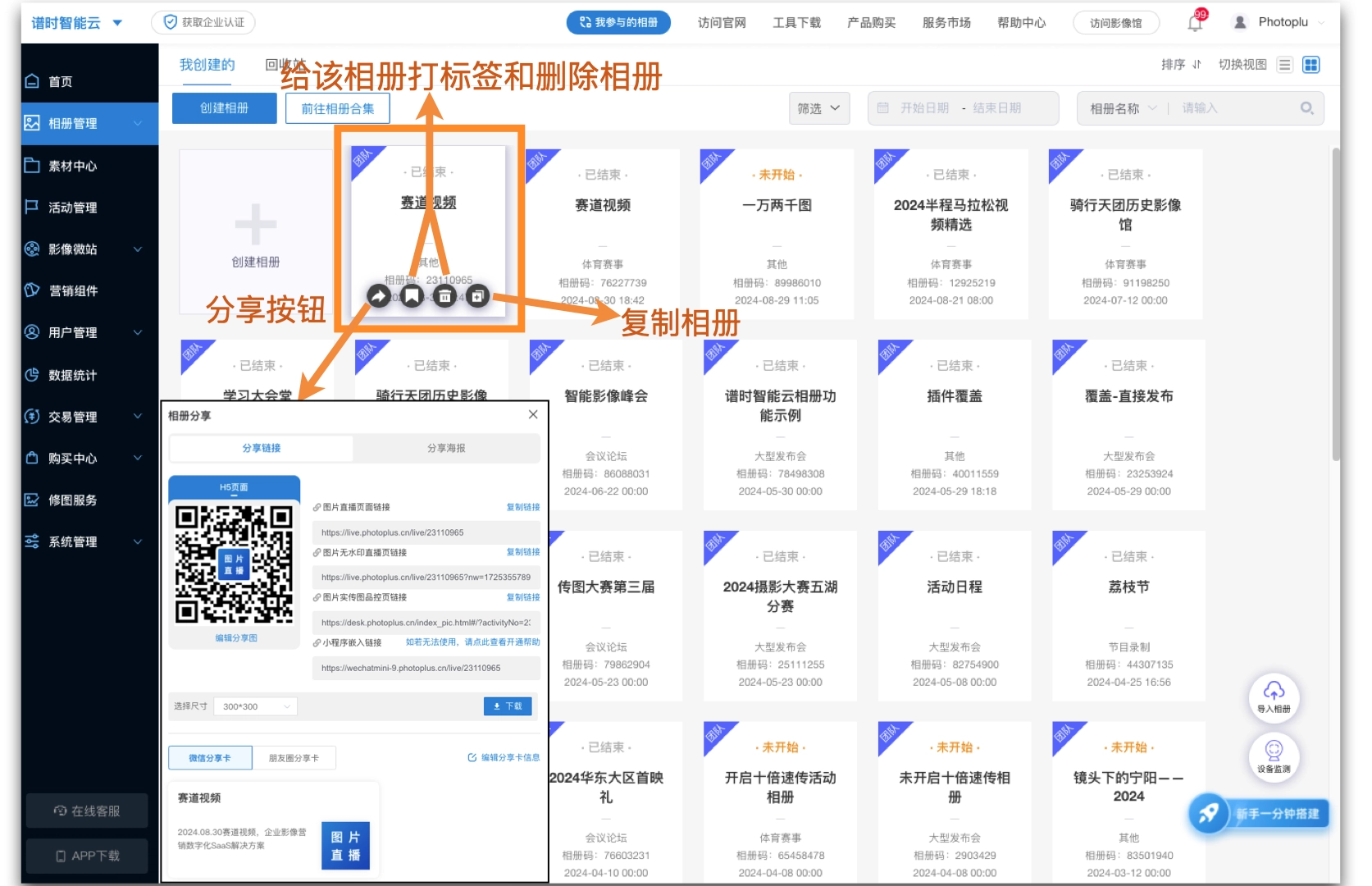Expand the size selector 300*300
Image resolution: width=1372 pixels, height=886 pixels.
[x=255, y=706]
